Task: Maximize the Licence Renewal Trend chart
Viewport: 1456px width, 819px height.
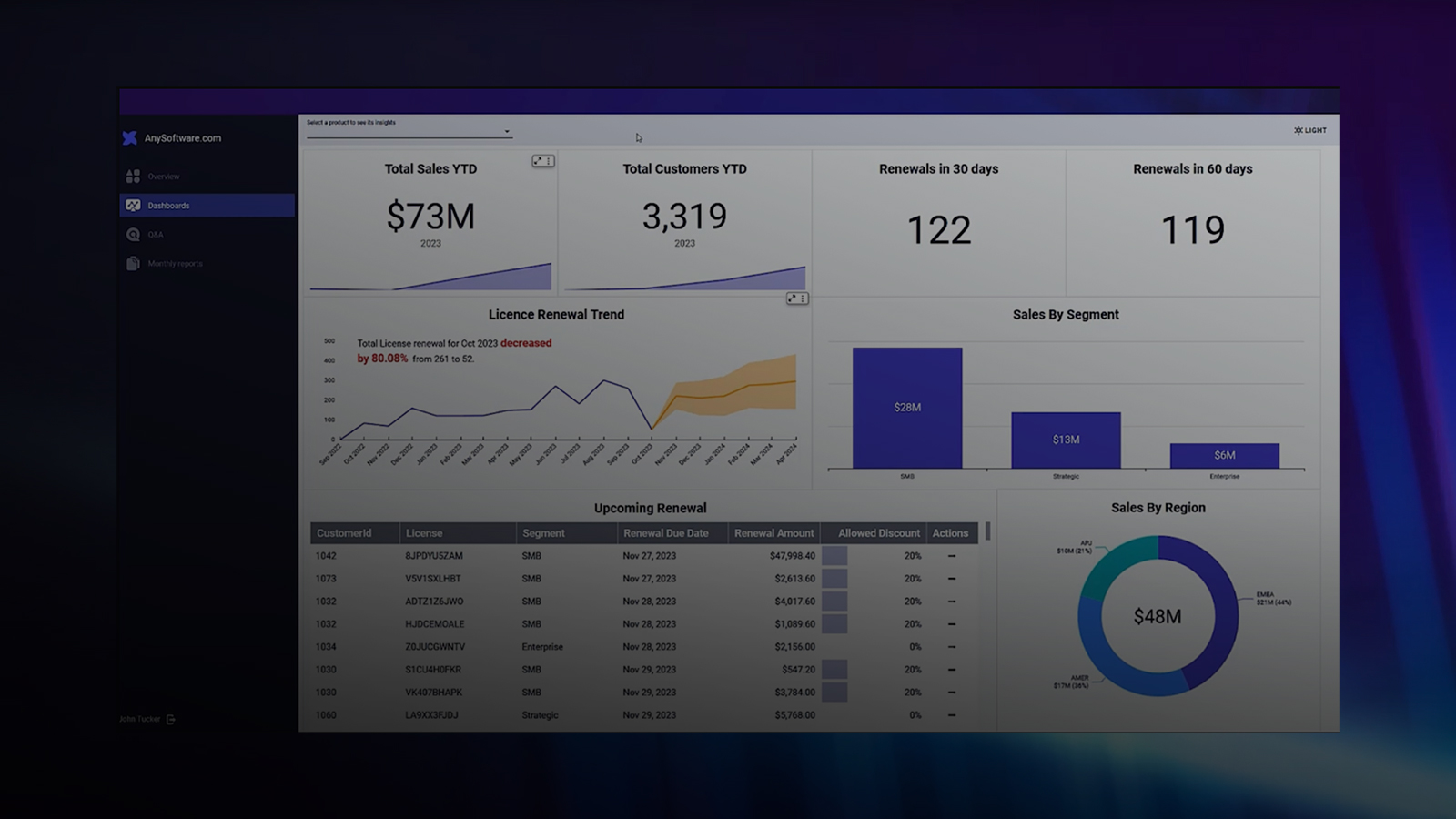Action: 792,298
